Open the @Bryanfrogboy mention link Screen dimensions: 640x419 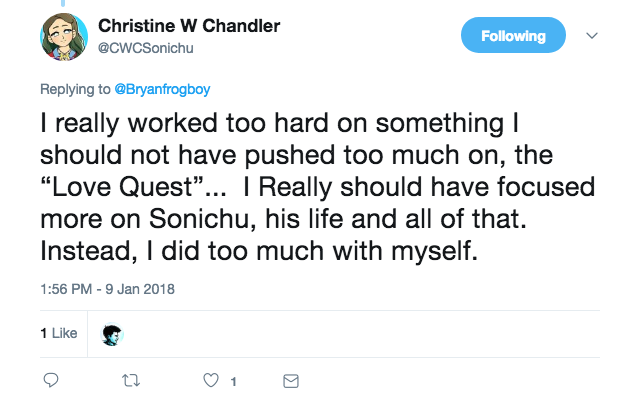click(162, 89)
